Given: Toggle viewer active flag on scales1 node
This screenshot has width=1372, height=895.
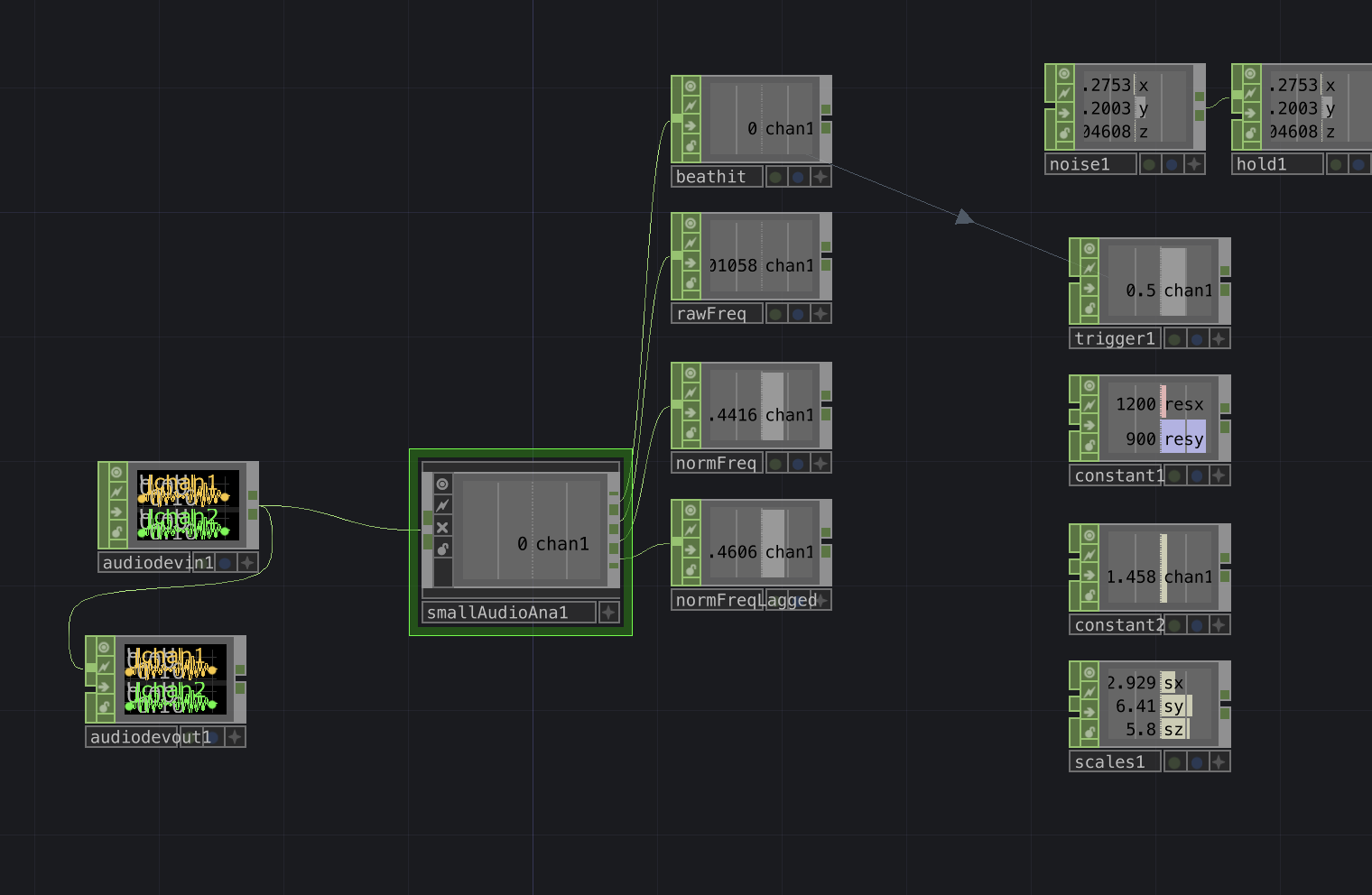Looking at the screenshot, I should tap(1089, 672).
